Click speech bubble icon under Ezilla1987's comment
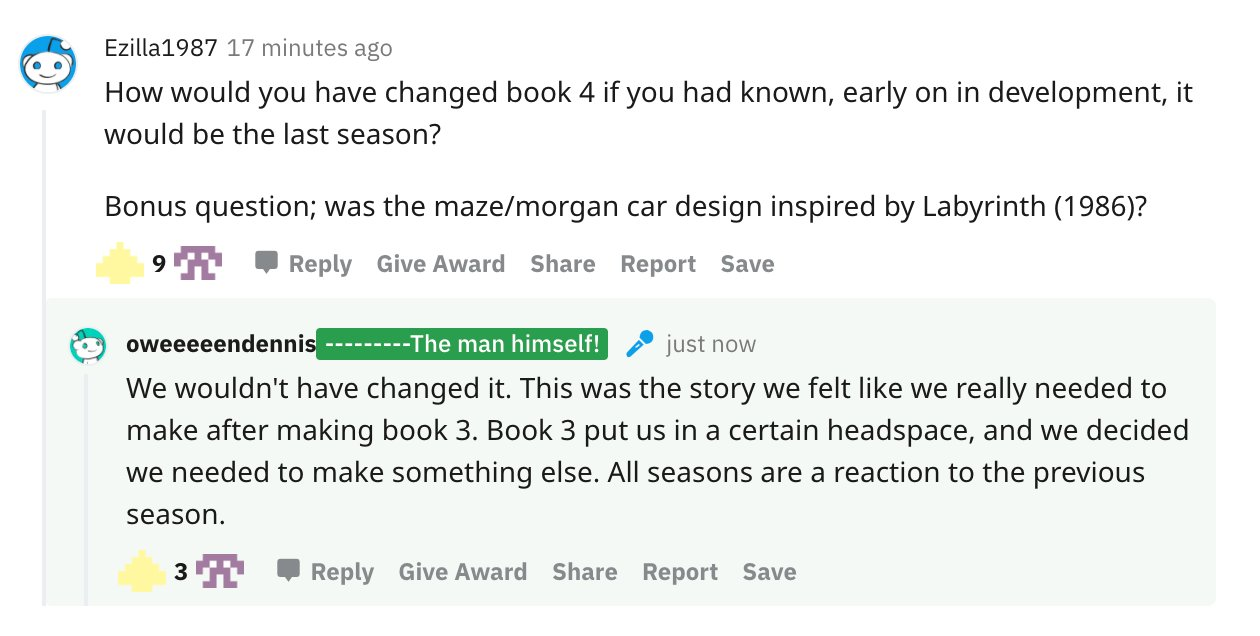This screenshot has height=636, width=1260. pos(266,262)
